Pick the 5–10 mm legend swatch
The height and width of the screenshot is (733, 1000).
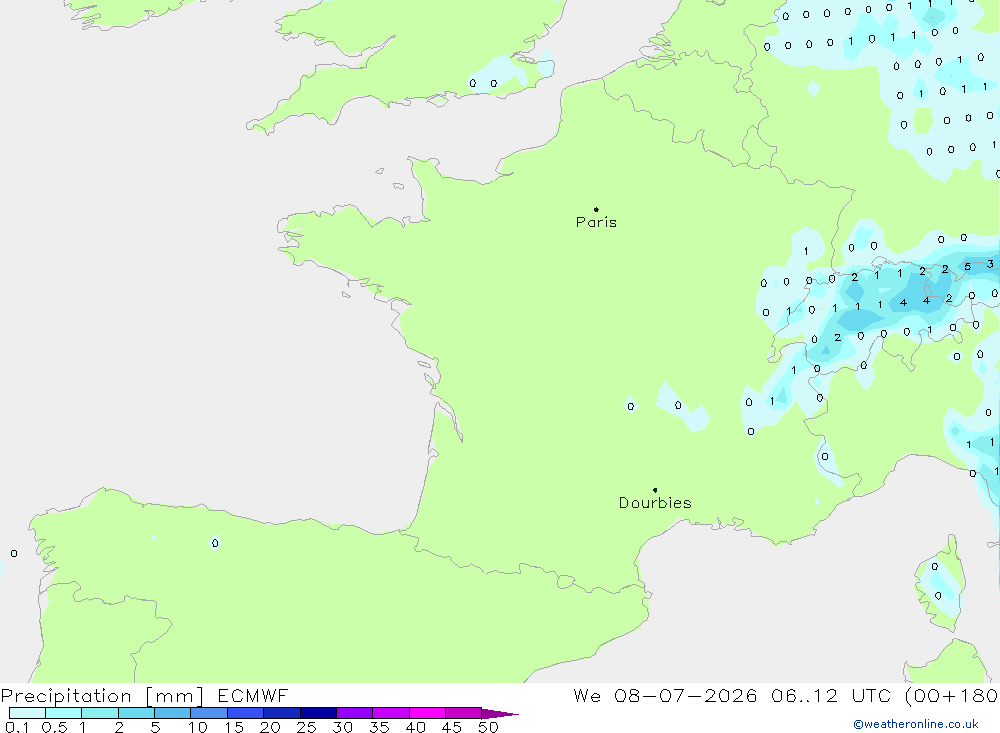(x=173, y=713)
